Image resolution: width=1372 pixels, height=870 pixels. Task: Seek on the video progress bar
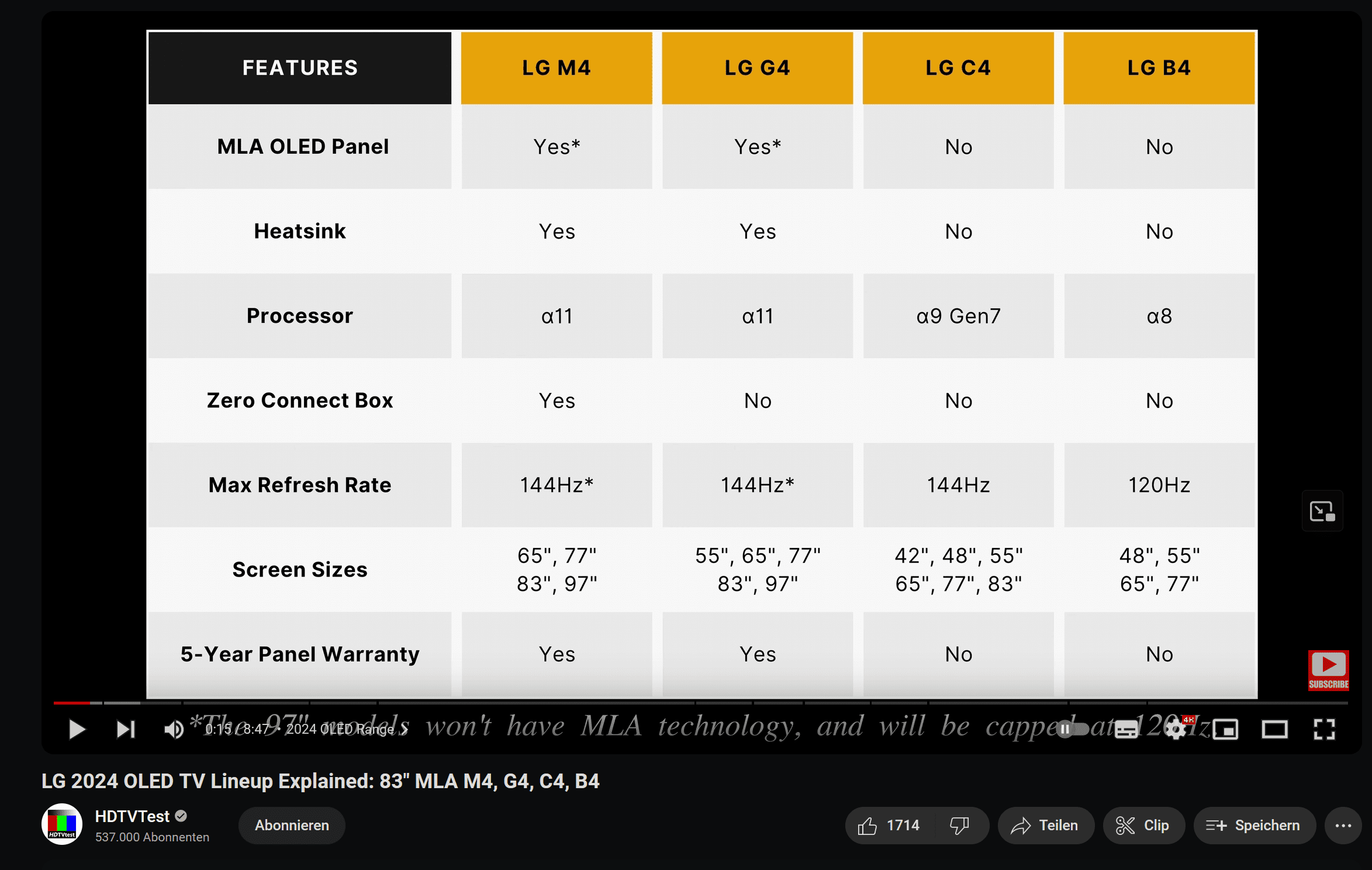[x=700, y=702]
